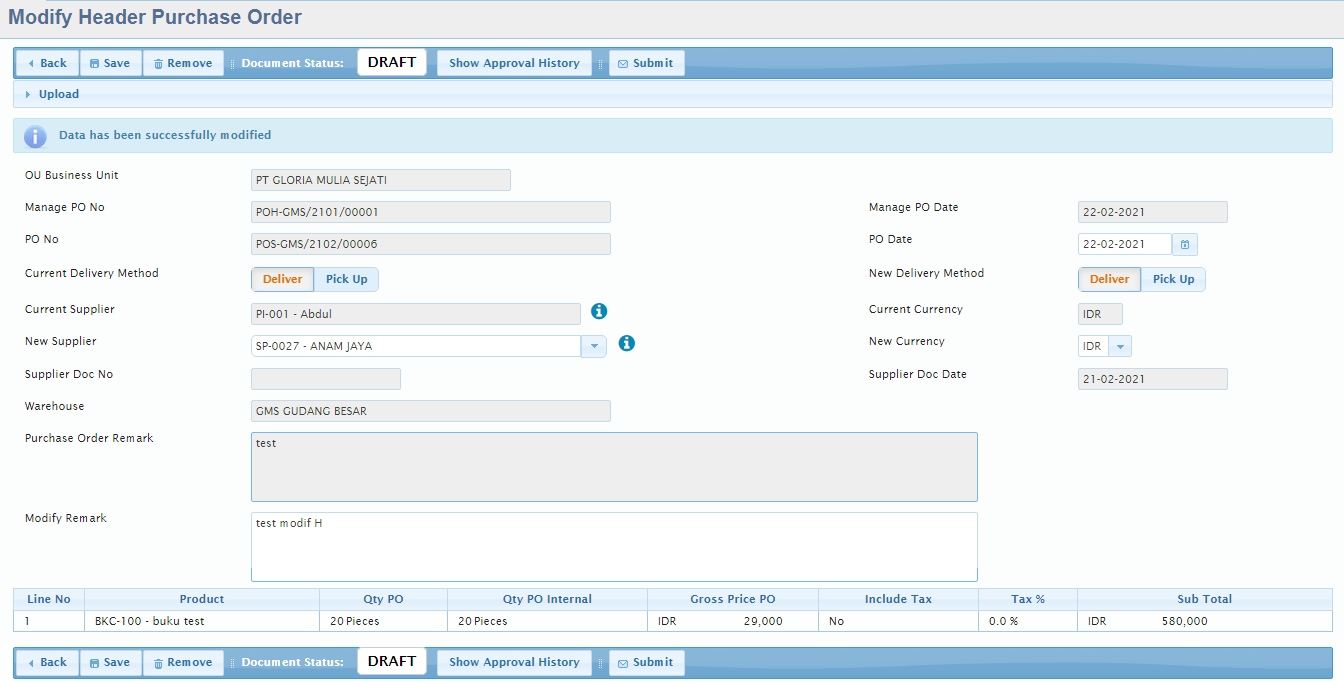This screenshot has height=681, width=1344.
Task: Click into the Modify Remark text area
Action: [x=614, y=546]
